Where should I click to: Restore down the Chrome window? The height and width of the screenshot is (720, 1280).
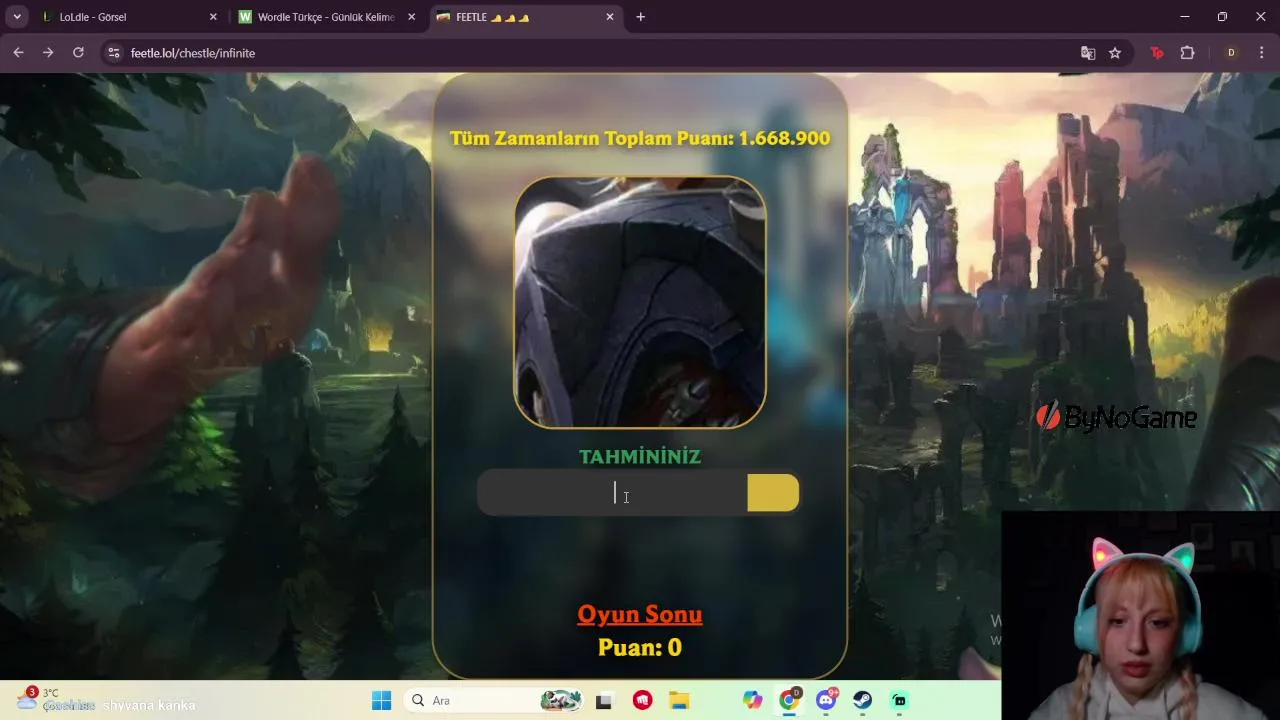point(1222,17)
